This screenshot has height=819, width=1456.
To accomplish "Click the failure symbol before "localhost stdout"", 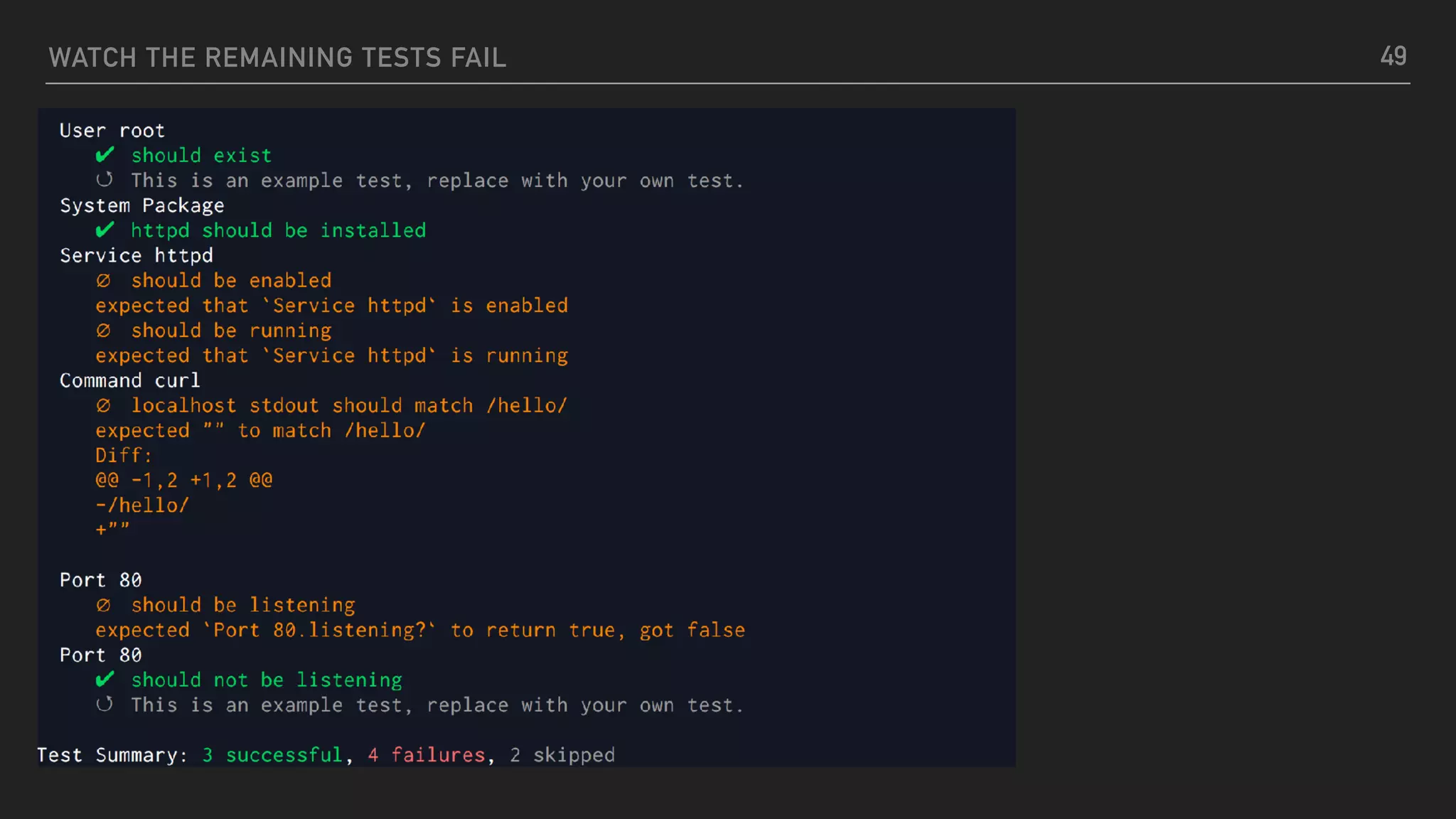I will (x=104, y=406).
